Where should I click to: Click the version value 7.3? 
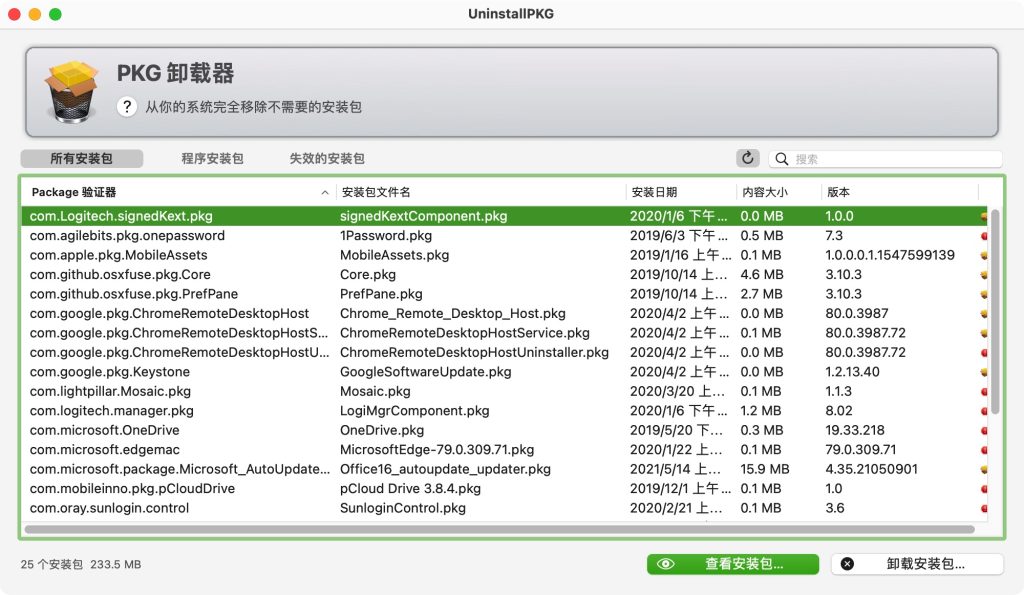pos(834,236)
